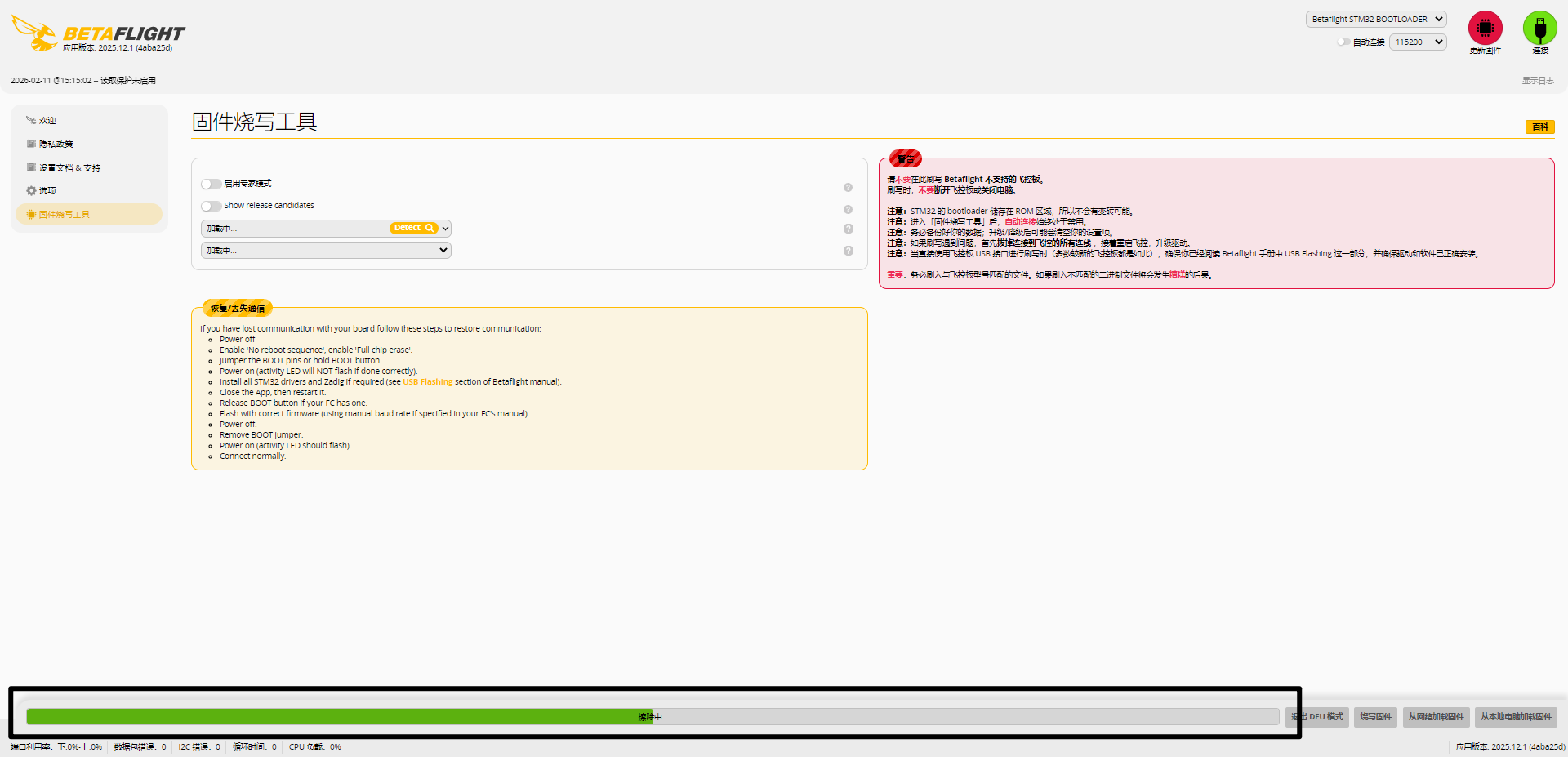Click the yellow Detect button
Viewport: 1568px width, 757px height.
click(413, 229)
